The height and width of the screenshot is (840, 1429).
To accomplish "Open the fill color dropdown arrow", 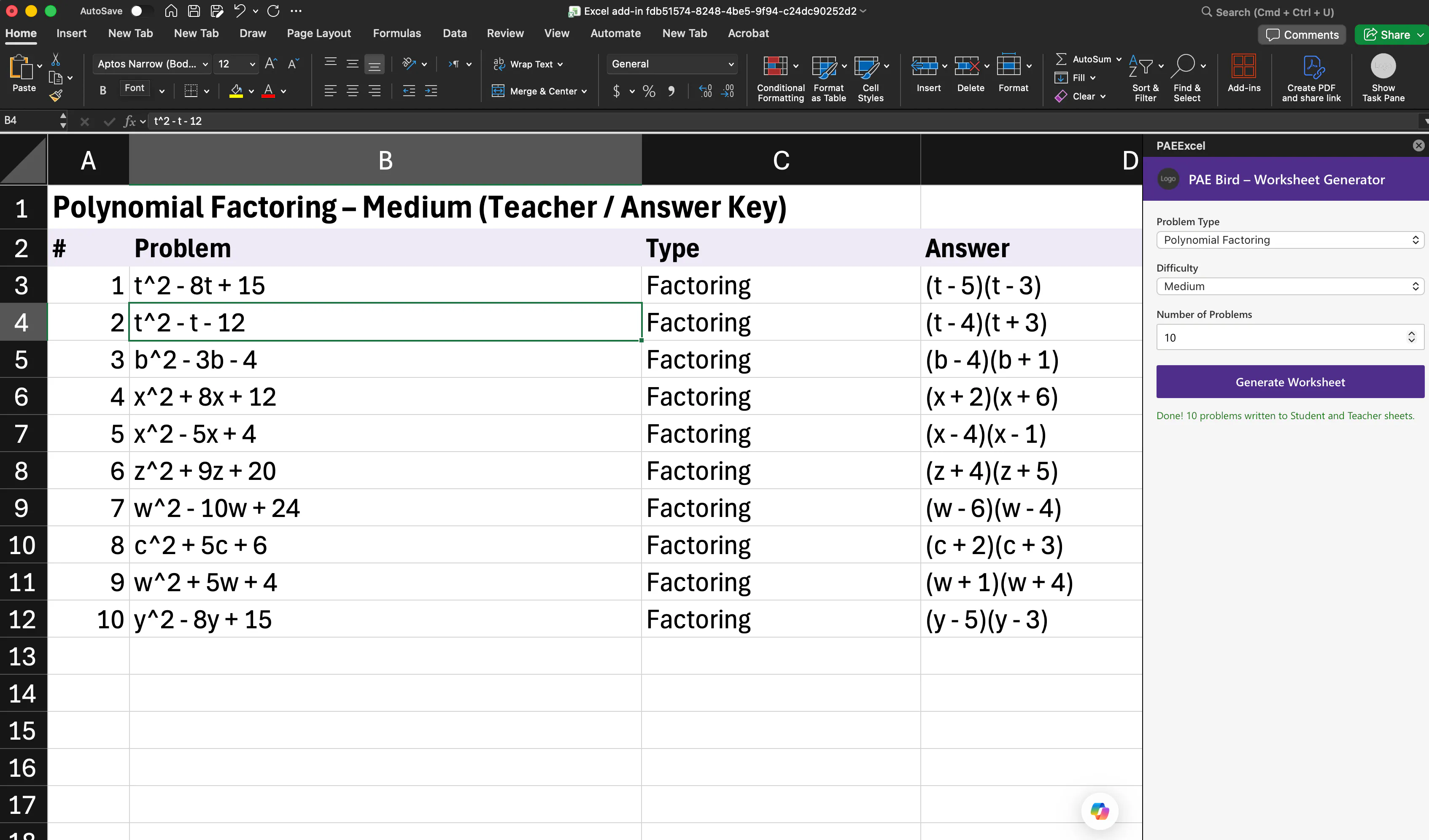I will point(251,91).
